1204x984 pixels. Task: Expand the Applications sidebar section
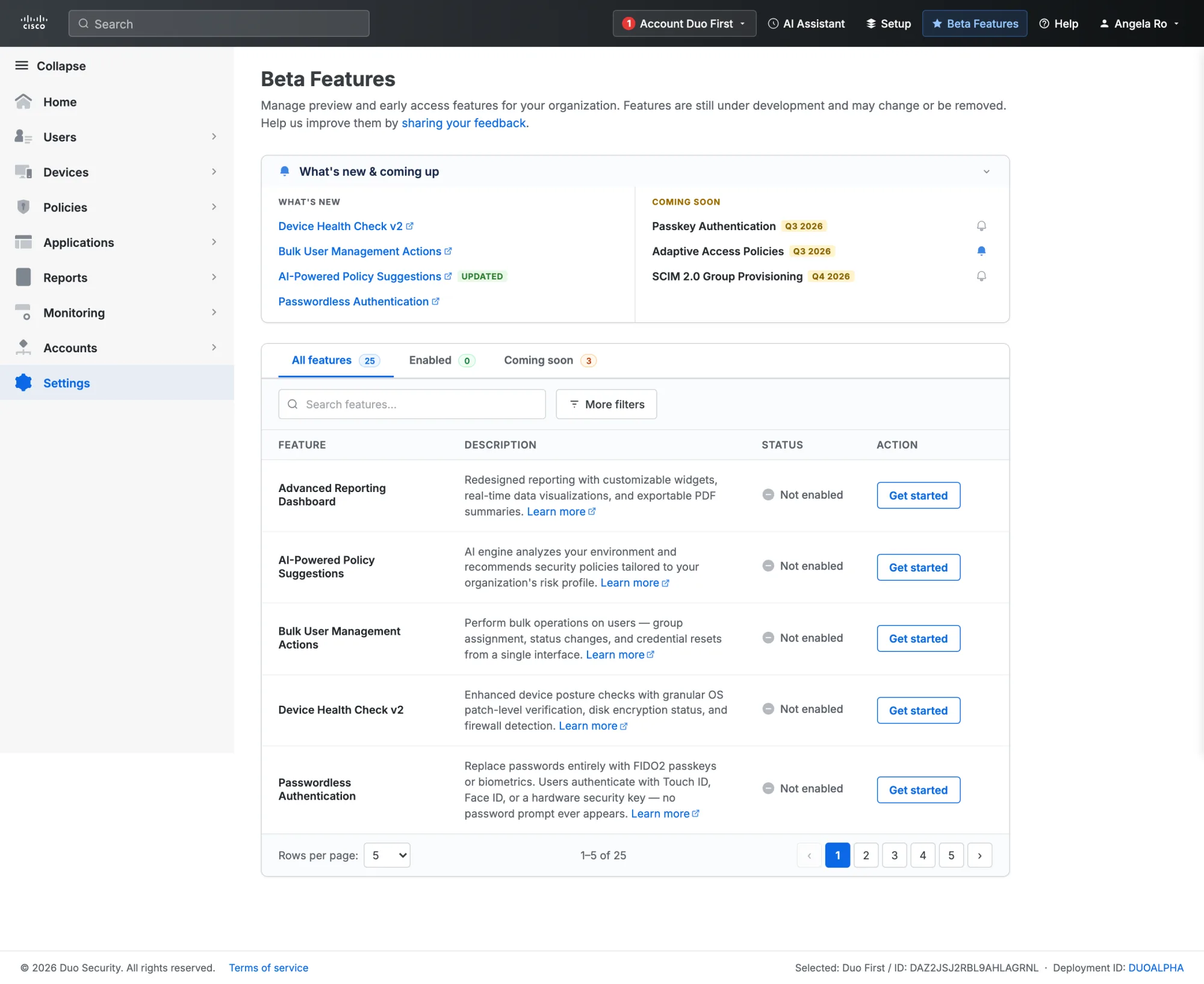point(214,242)
